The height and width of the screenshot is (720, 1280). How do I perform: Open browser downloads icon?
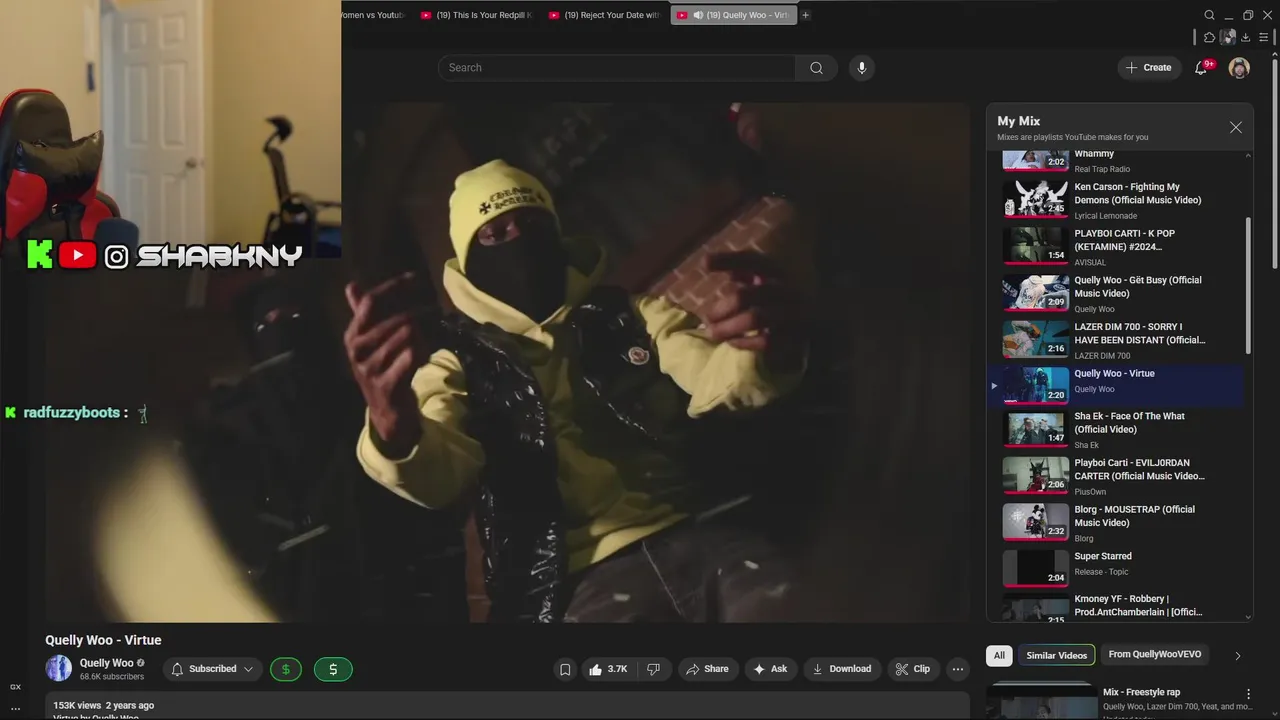(1245, 37)
